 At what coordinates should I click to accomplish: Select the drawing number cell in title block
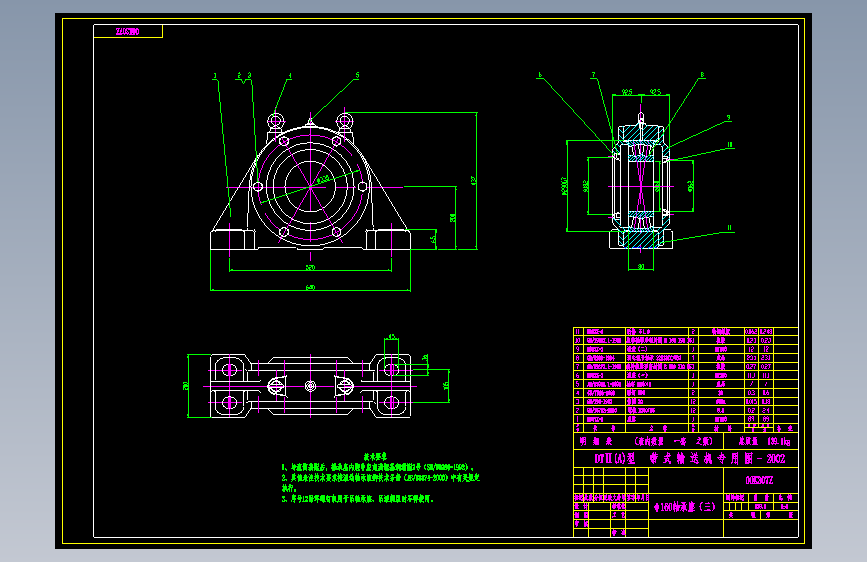pyautogui.click(x=761, y=480)
